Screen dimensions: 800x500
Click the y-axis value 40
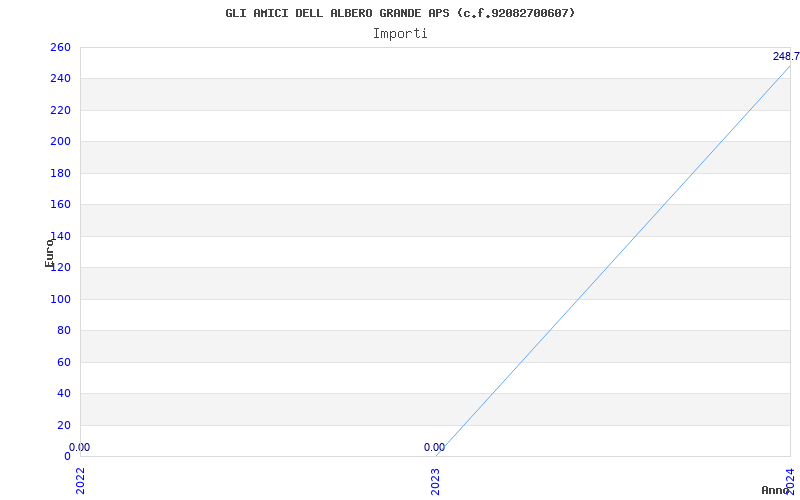click(x=64, y=393)
